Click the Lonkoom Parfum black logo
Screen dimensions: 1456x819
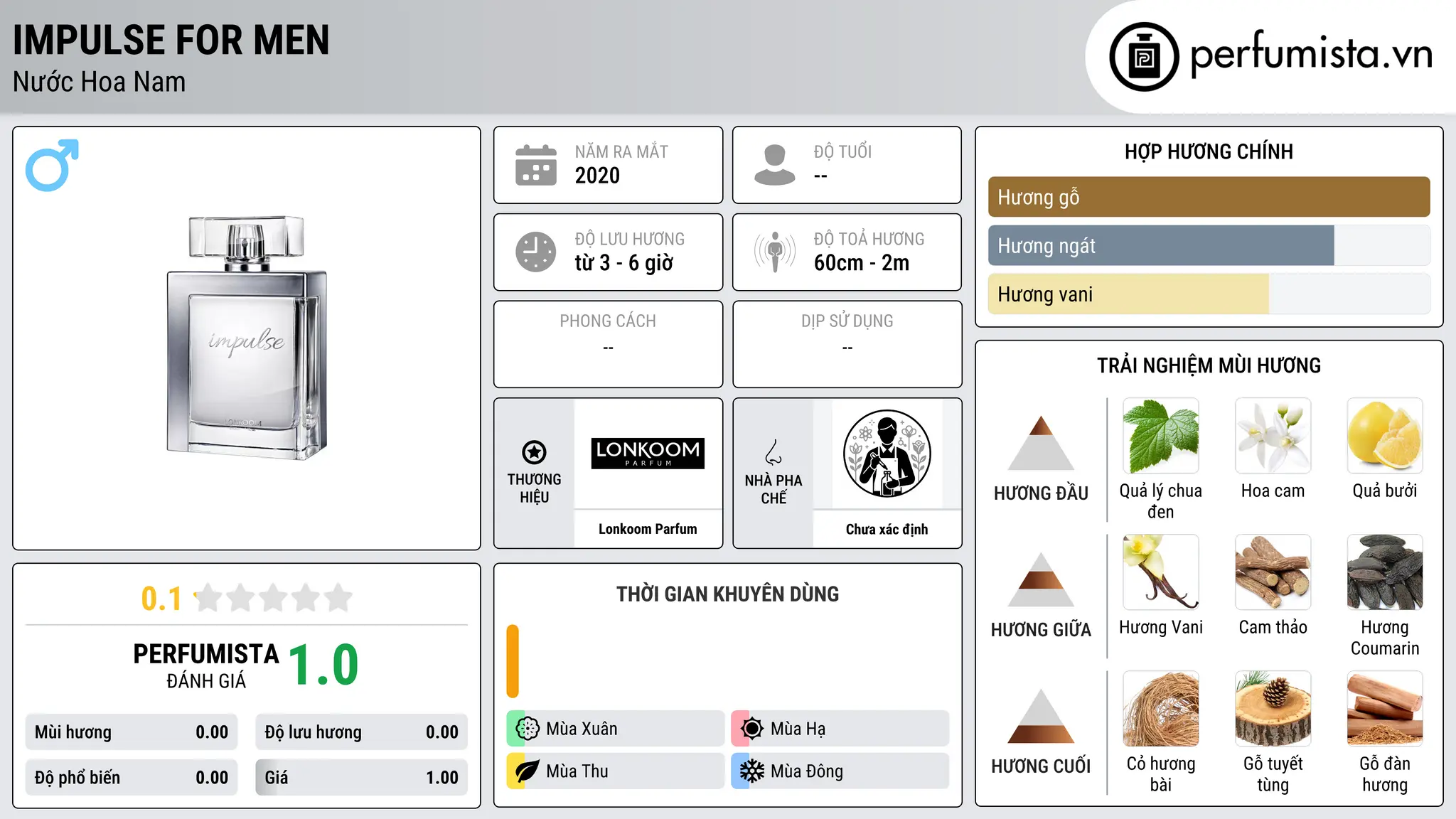click(648, 453)
